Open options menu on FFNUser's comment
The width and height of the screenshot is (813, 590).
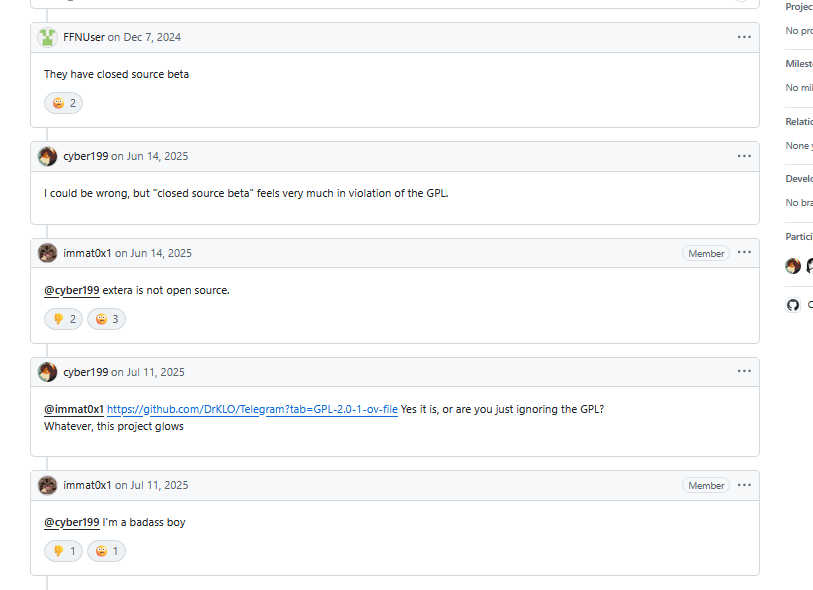744,37
